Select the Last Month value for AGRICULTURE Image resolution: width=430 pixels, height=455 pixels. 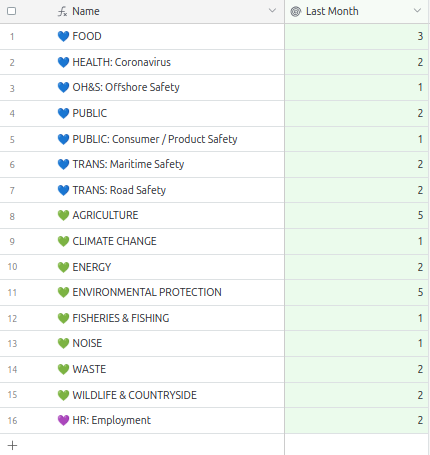click(x=356, y=215)
